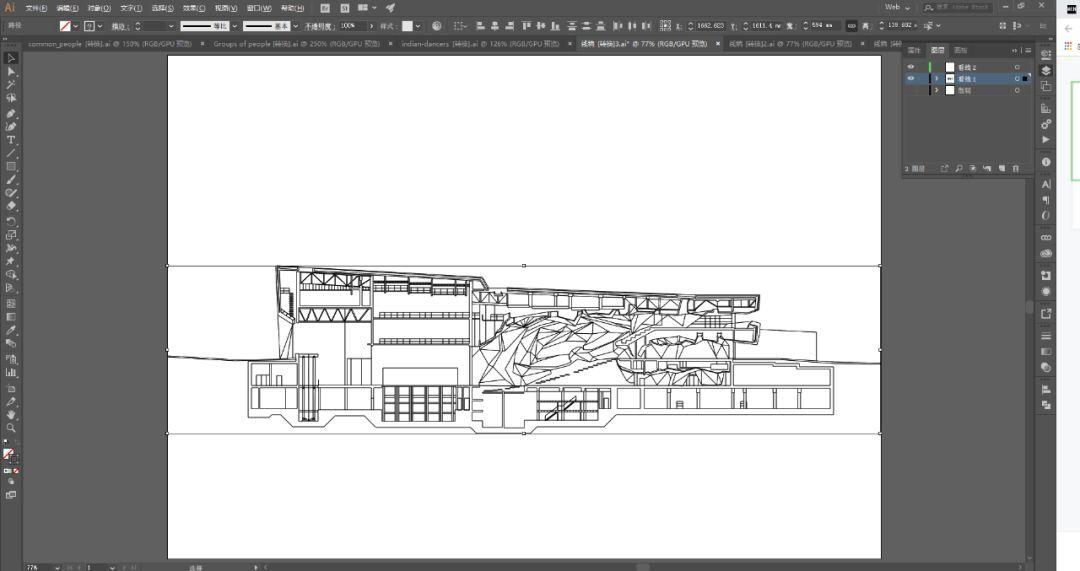Open the brush definition dropdown

295,25
